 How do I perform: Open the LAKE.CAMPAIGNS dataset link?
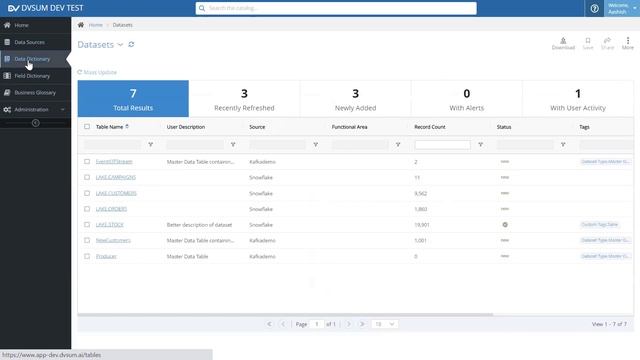point(116,178)
